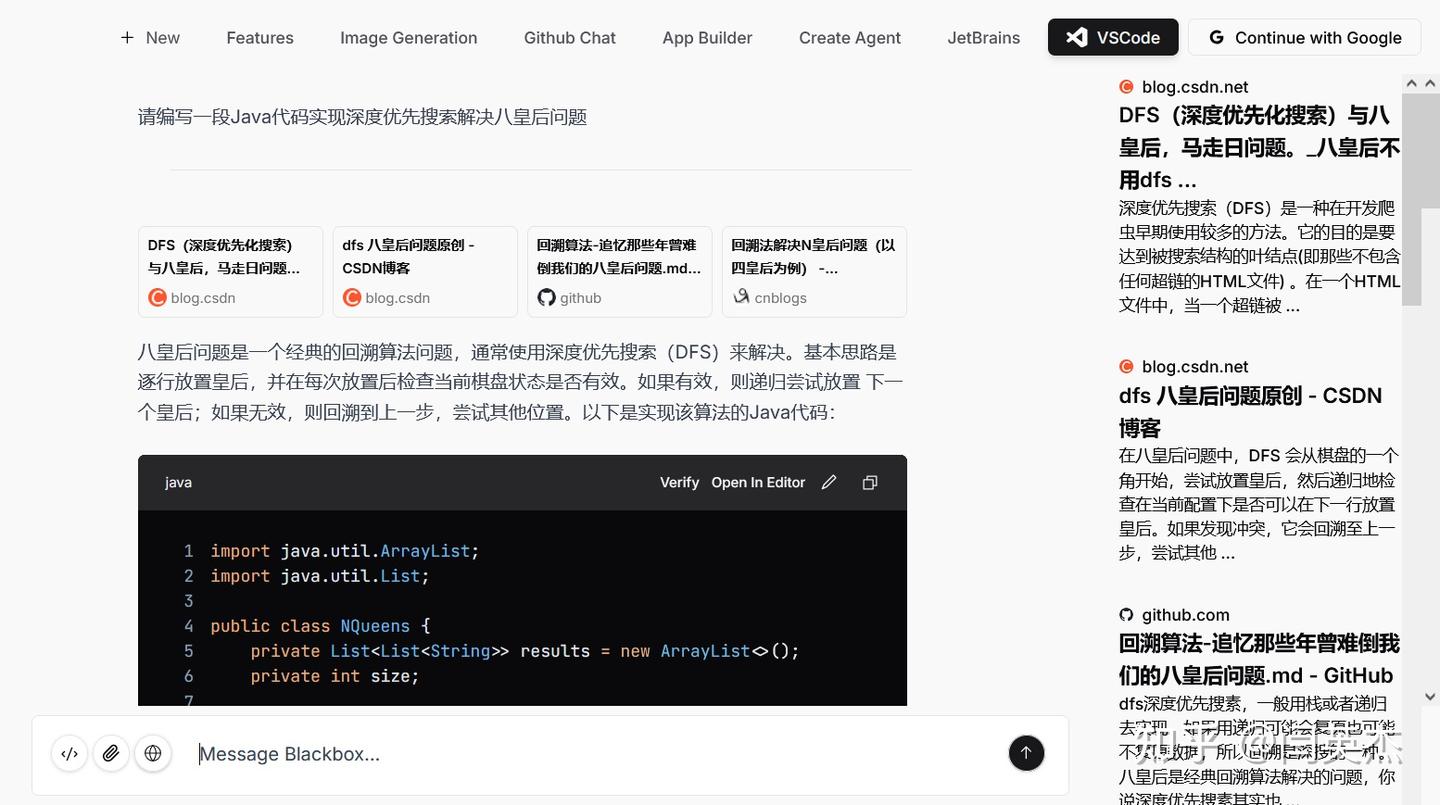The height and width of the screenshot is (805, 1440).
Task: Open the cnblogs N皇后 source card
Action: click(x=814, y=271)
